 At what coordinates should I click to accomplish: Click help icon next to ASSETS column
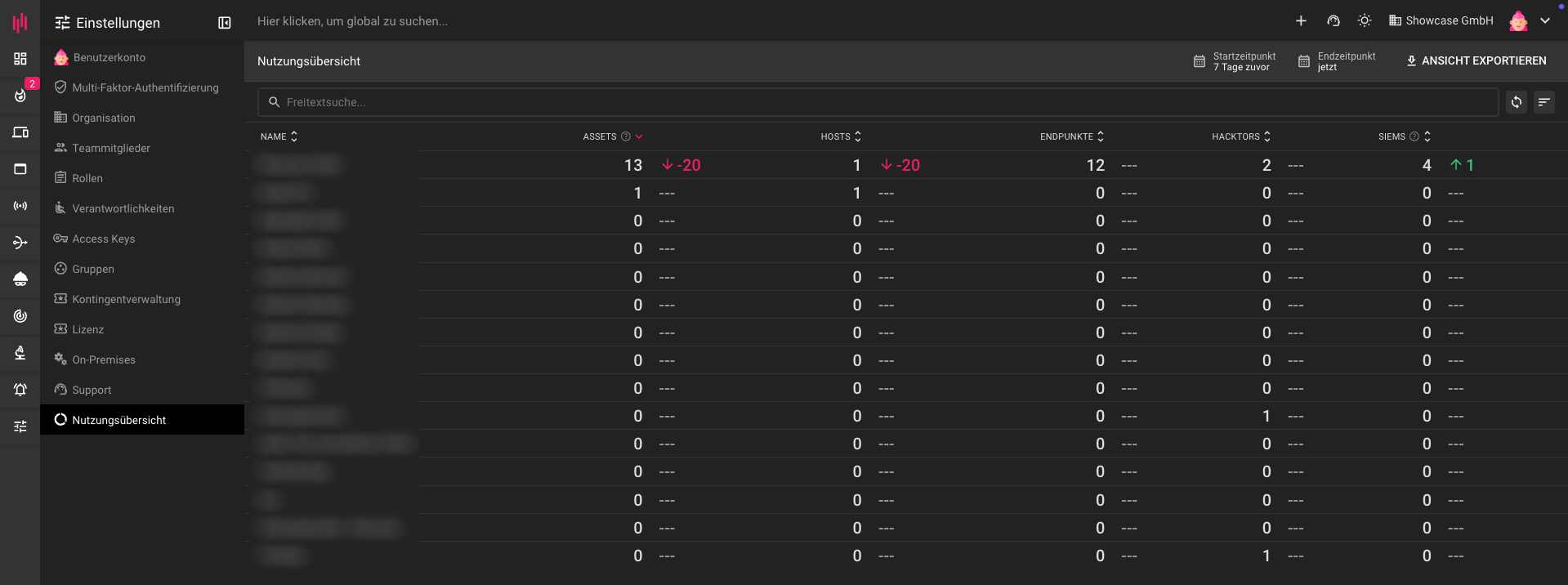pyautogui.click(x=626, y=136)
